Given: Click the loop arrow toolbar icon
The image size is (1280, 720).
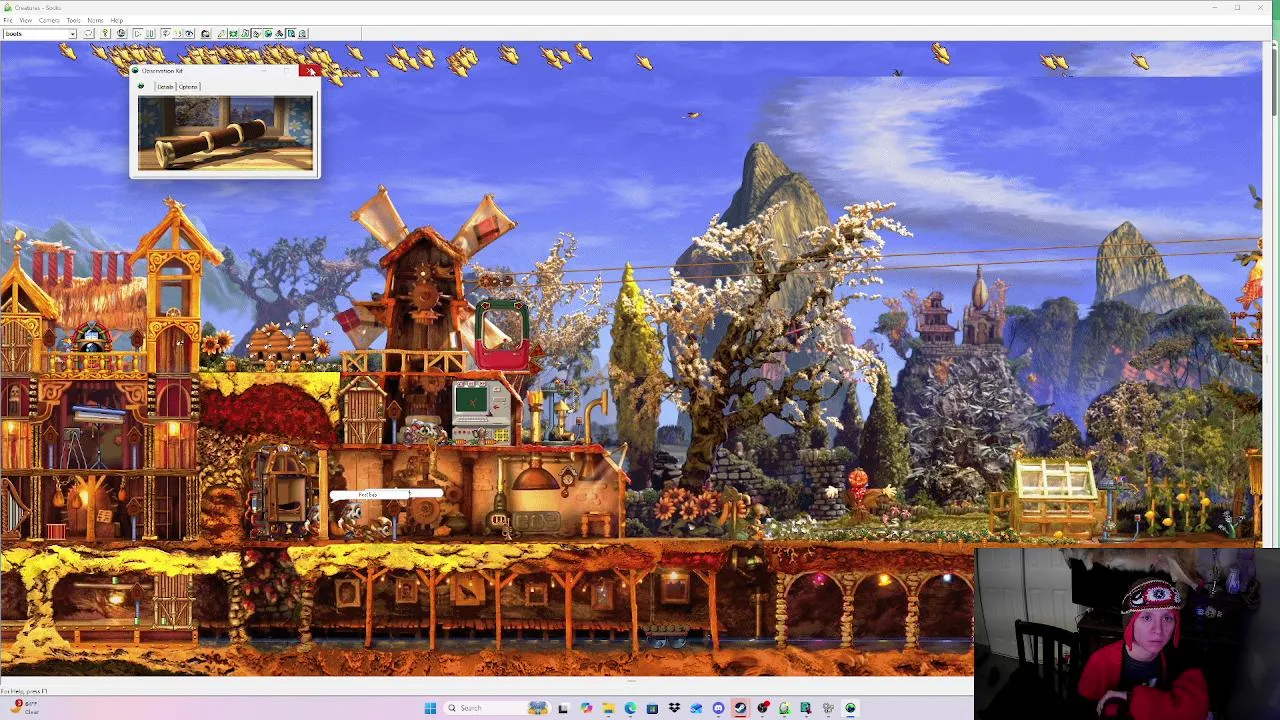Looking at the screenshot, I should pyautogui.click(x=89, y=33).
